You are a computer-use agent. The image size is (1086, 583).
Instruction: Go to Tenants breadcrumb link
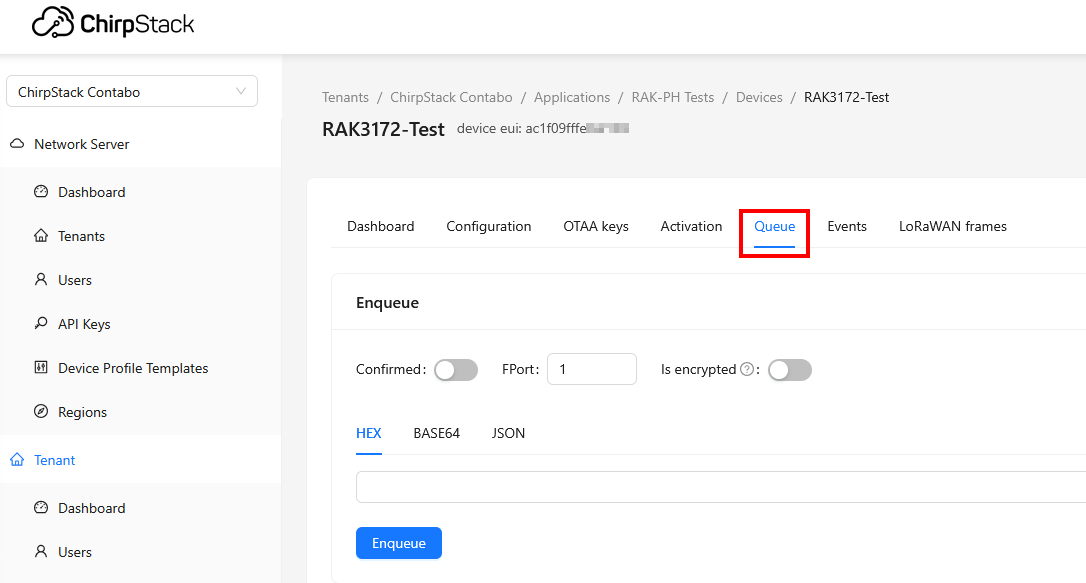click(345, 98)
